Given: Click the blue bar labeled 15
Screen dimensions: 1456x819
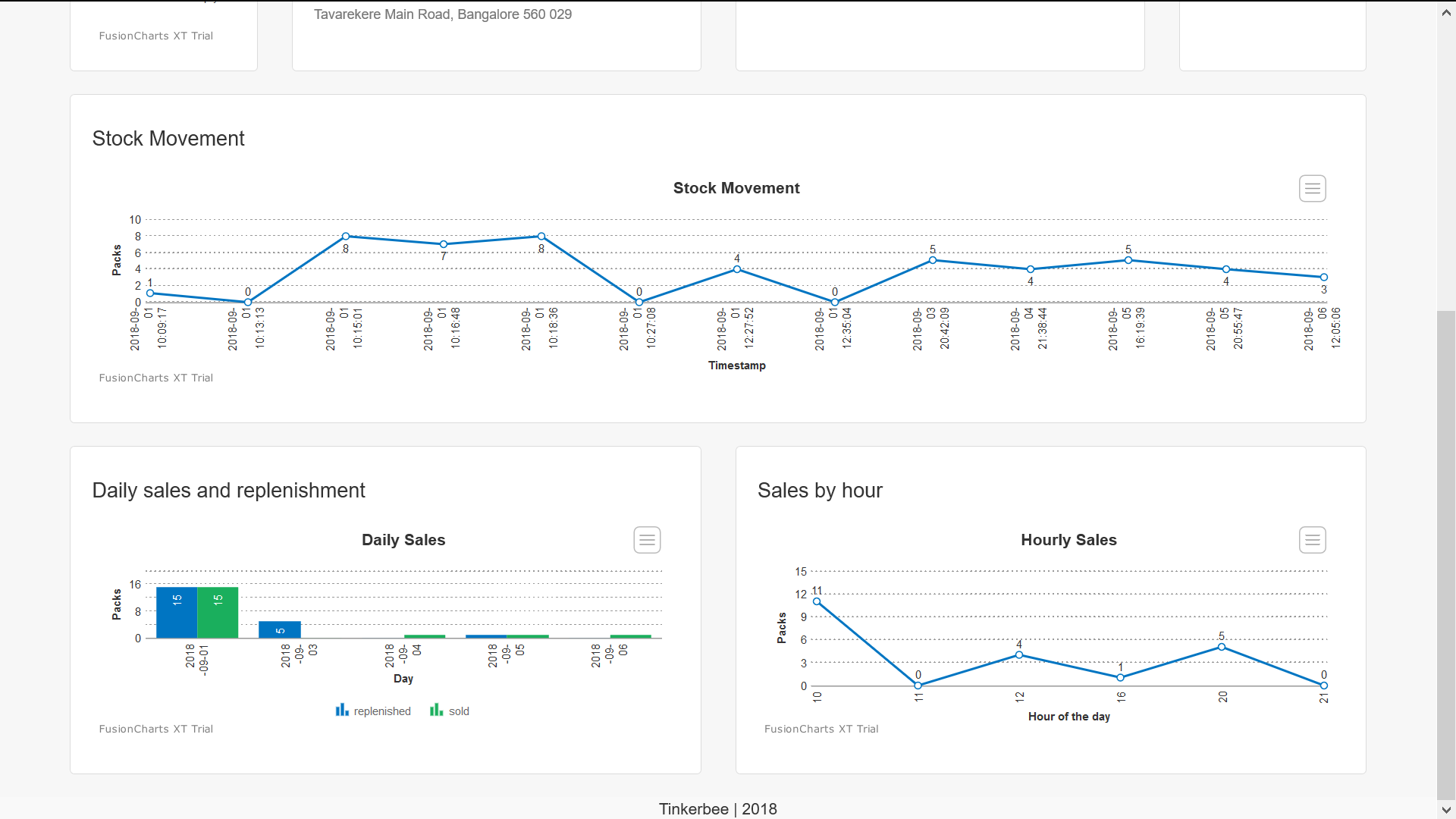Looking at the screenshot, I should tap(177, 611).
